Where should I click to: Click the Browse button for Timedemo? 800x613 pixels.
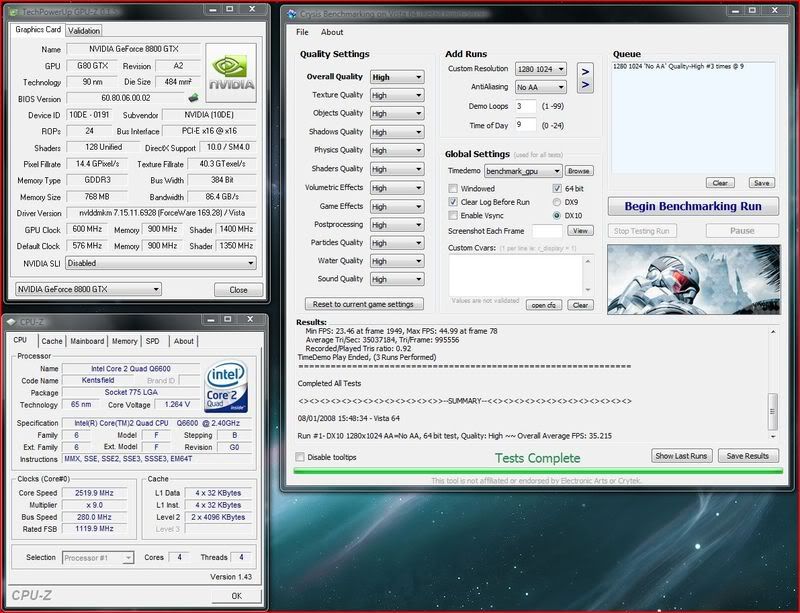579,171
